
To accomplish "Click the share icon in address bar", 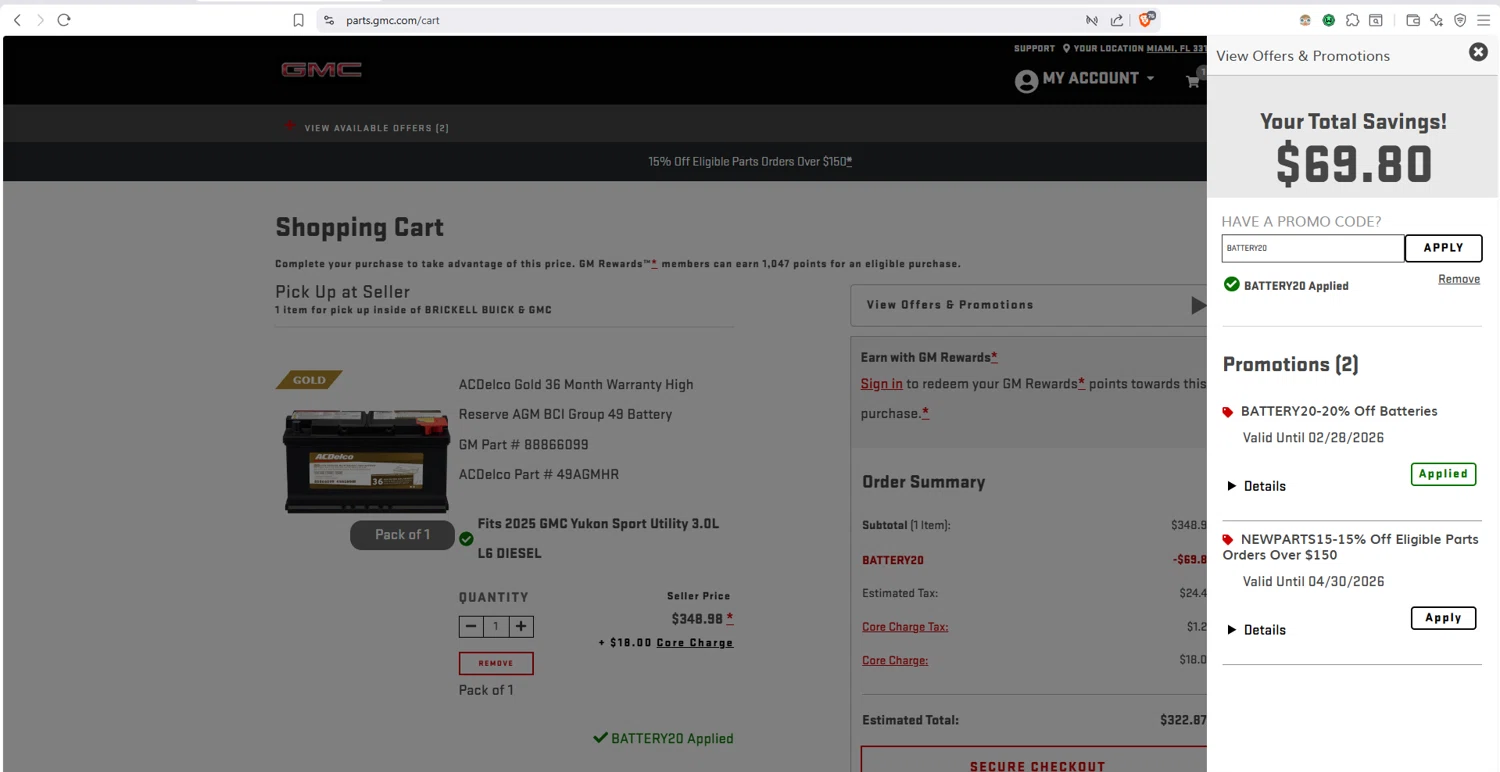I will click(x=1117, y=20).
